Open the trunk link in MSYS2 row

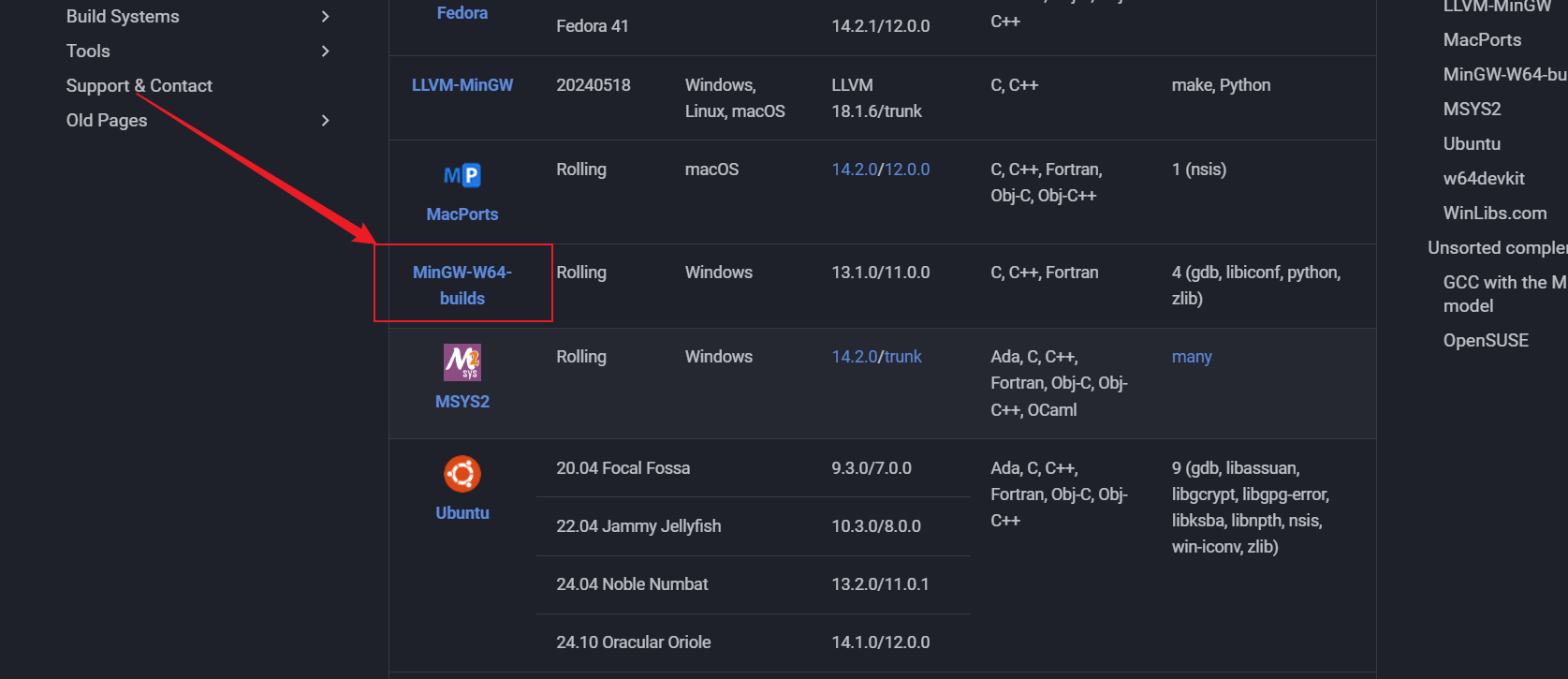coord(903,357)
